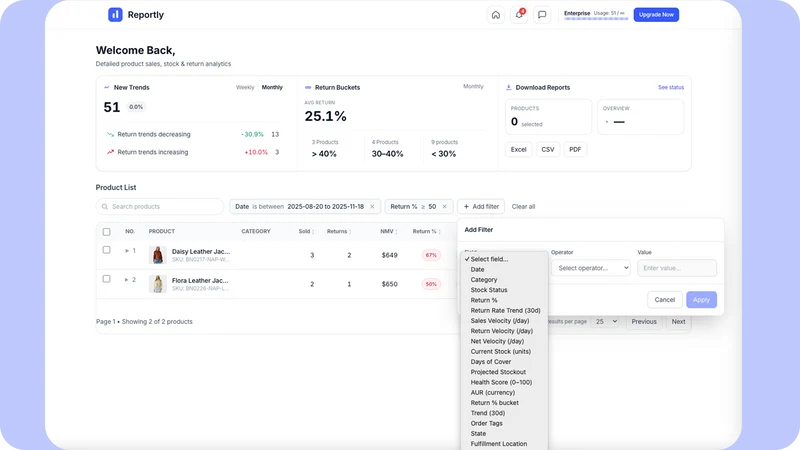800x450 pixels.
Task: Click the '> 40%' return bucket
Action: click(324, 154)
